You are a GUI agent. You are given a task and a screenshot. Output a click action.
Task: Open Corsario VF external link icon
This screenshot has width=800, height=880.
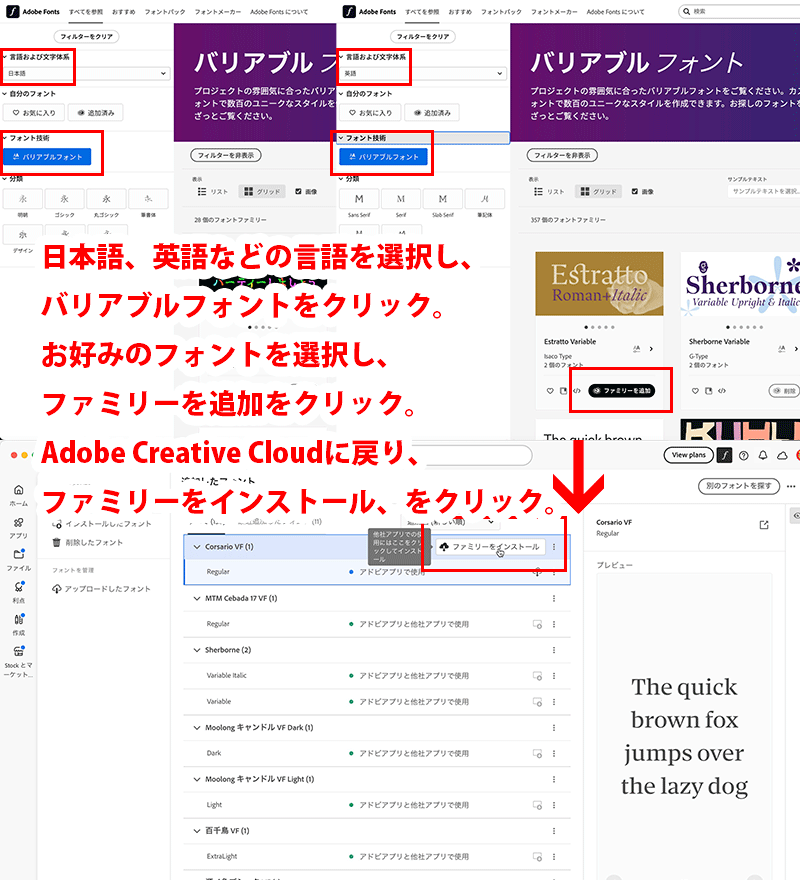pyautogui.click(x=764, y=525)
